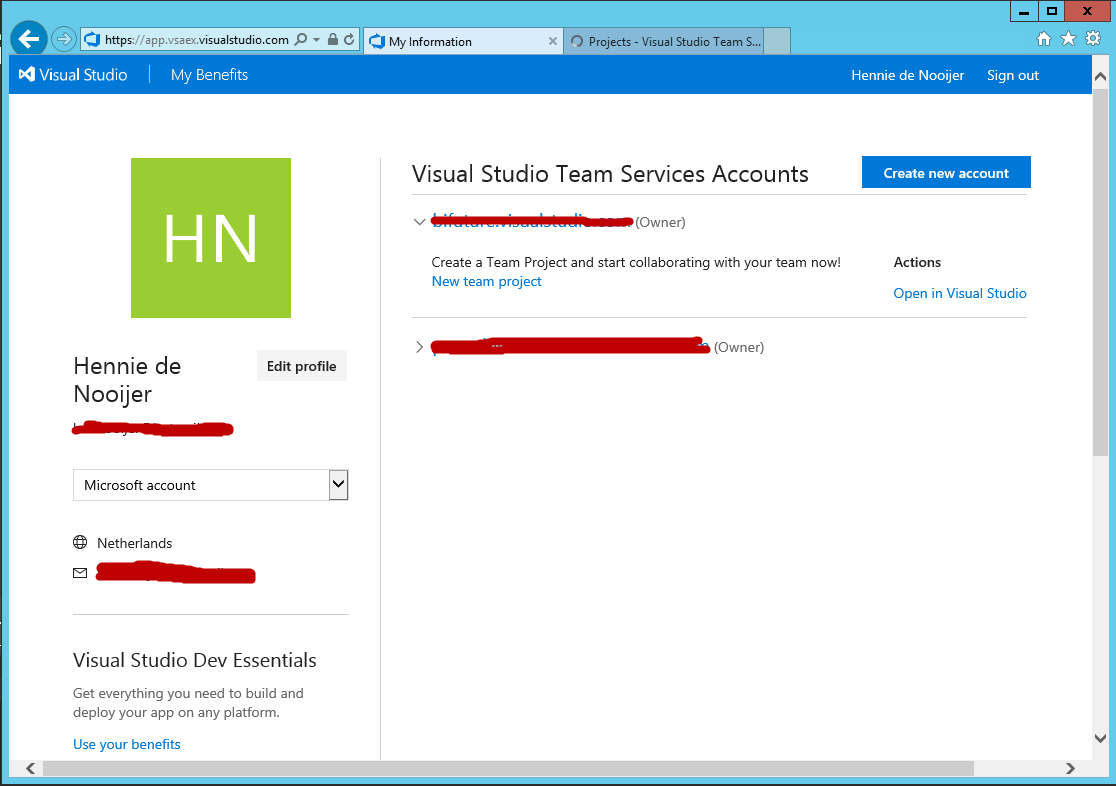Screen dimensions: 1116x786
Task: Switch to the Projects browser tab
Action: coord(663,41)
